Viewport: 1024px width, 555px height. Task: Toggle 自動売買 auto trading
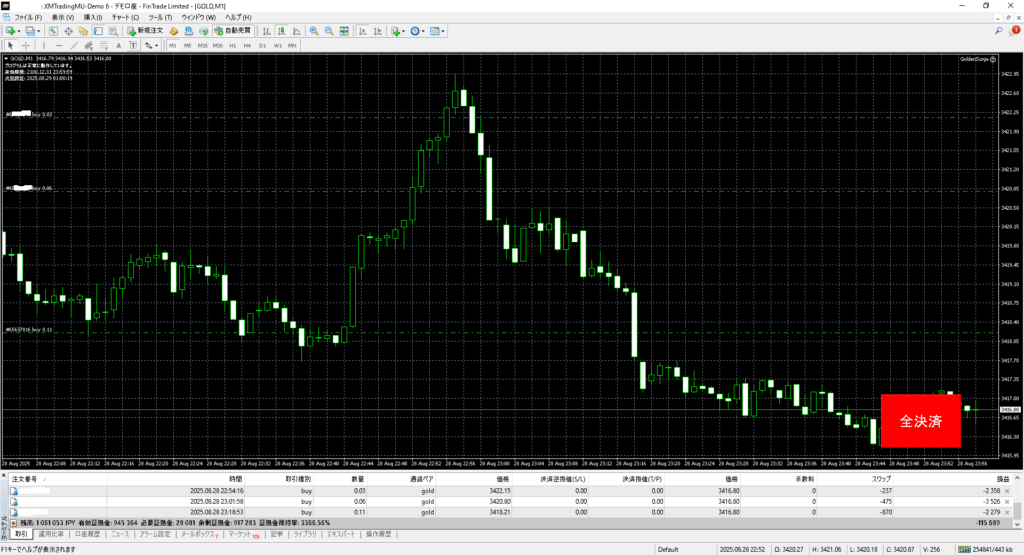pyautogui.click(x=231, y=31)
